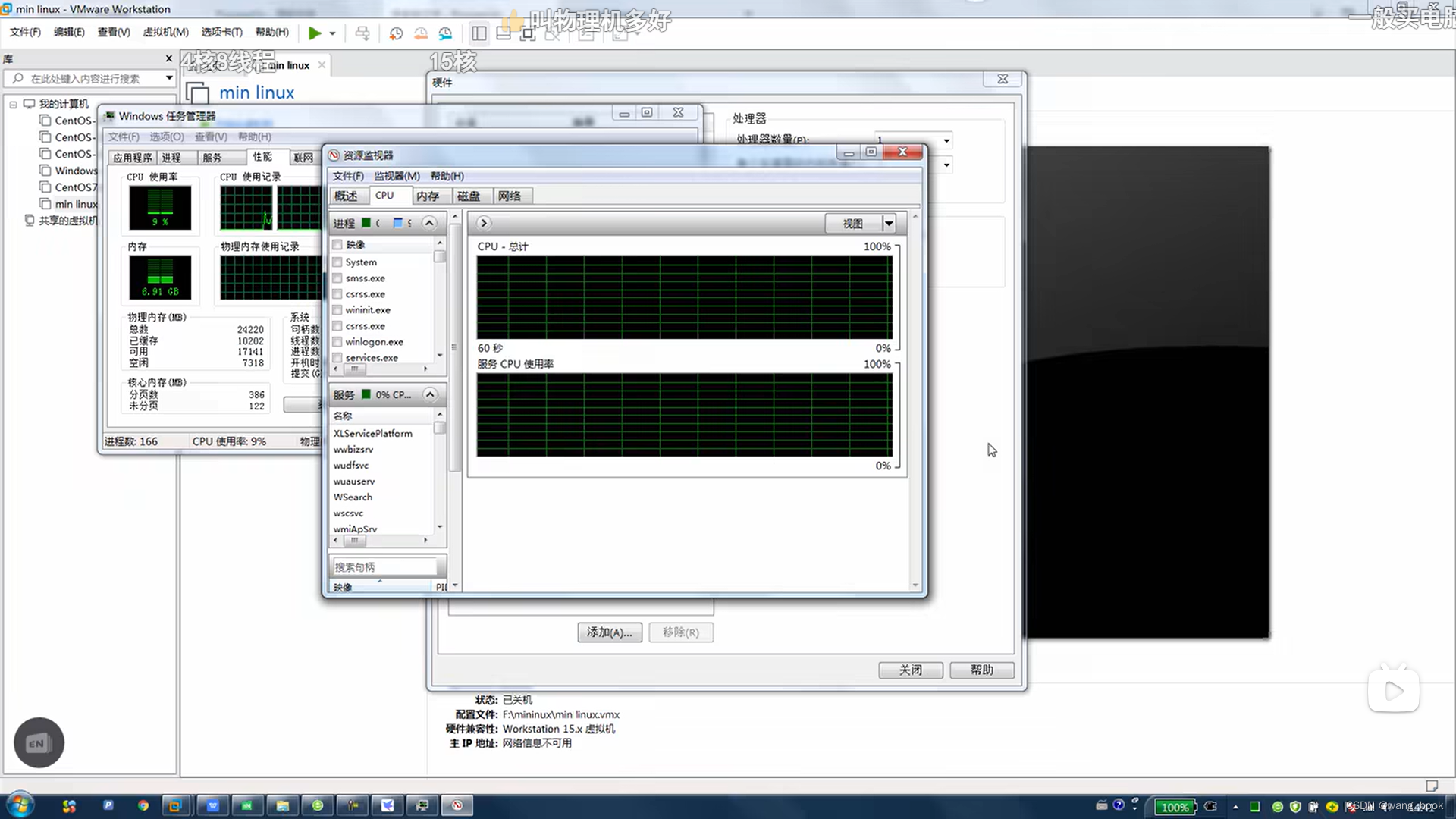Click the services list horizontal scrollbar thumb

click(354, 541)
